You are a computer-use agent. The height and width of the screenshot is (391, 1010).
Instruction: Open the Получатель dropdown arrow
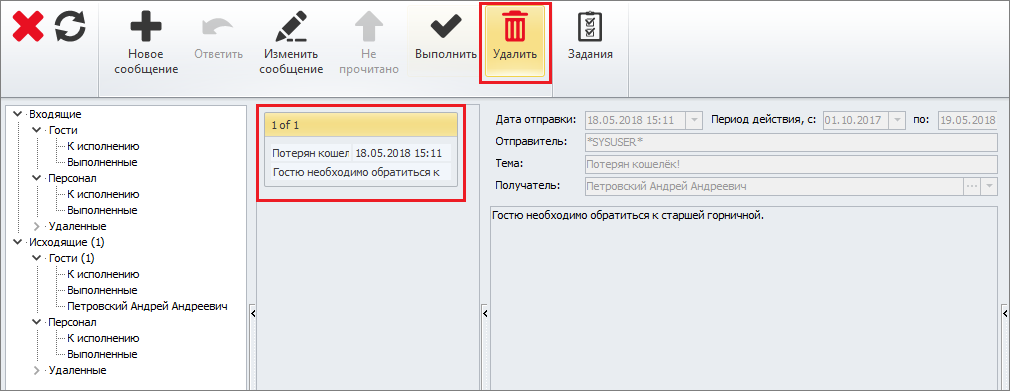click(989, 187)
